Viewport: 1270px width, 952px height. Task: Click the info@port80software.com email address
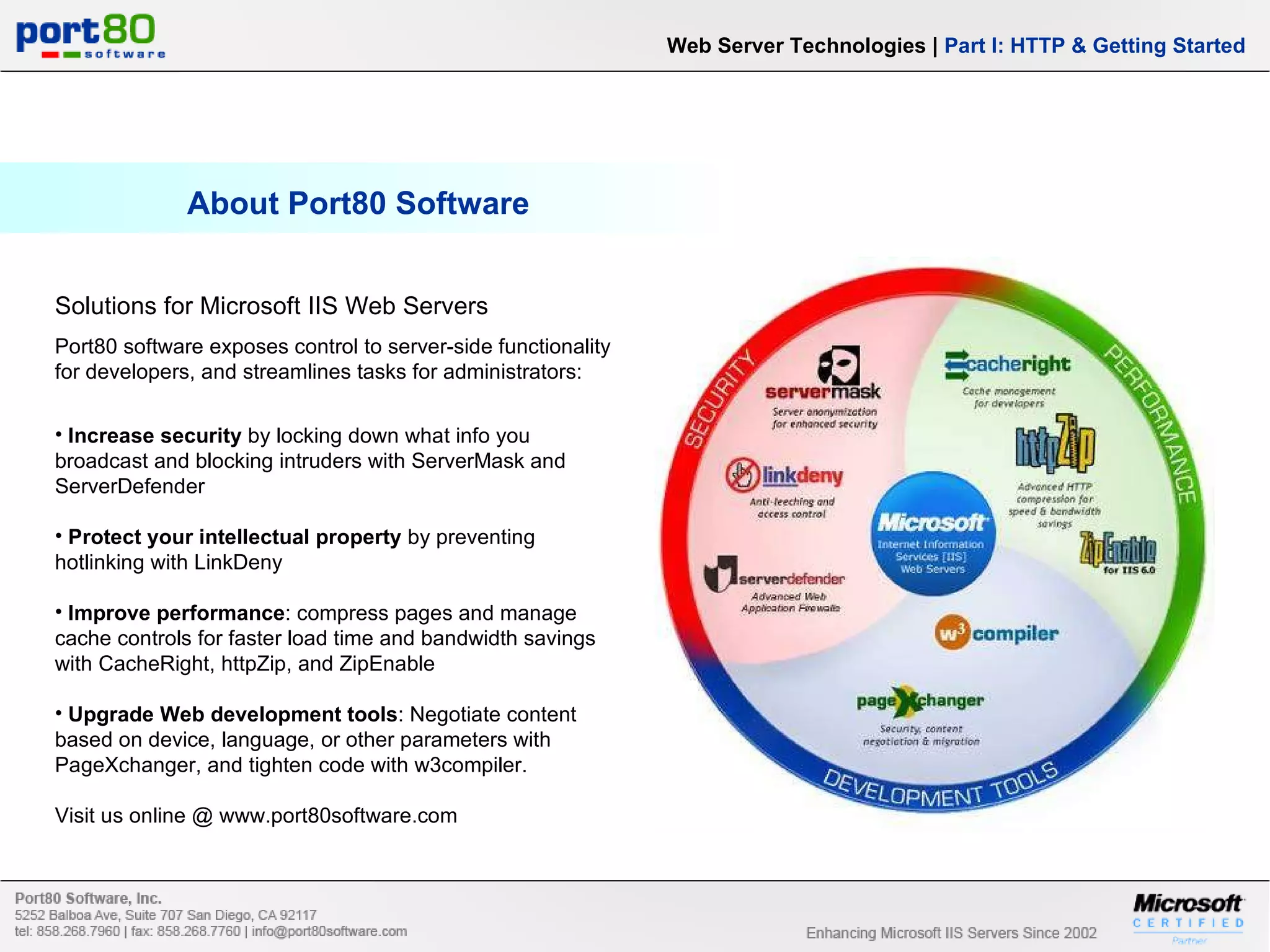329,932
